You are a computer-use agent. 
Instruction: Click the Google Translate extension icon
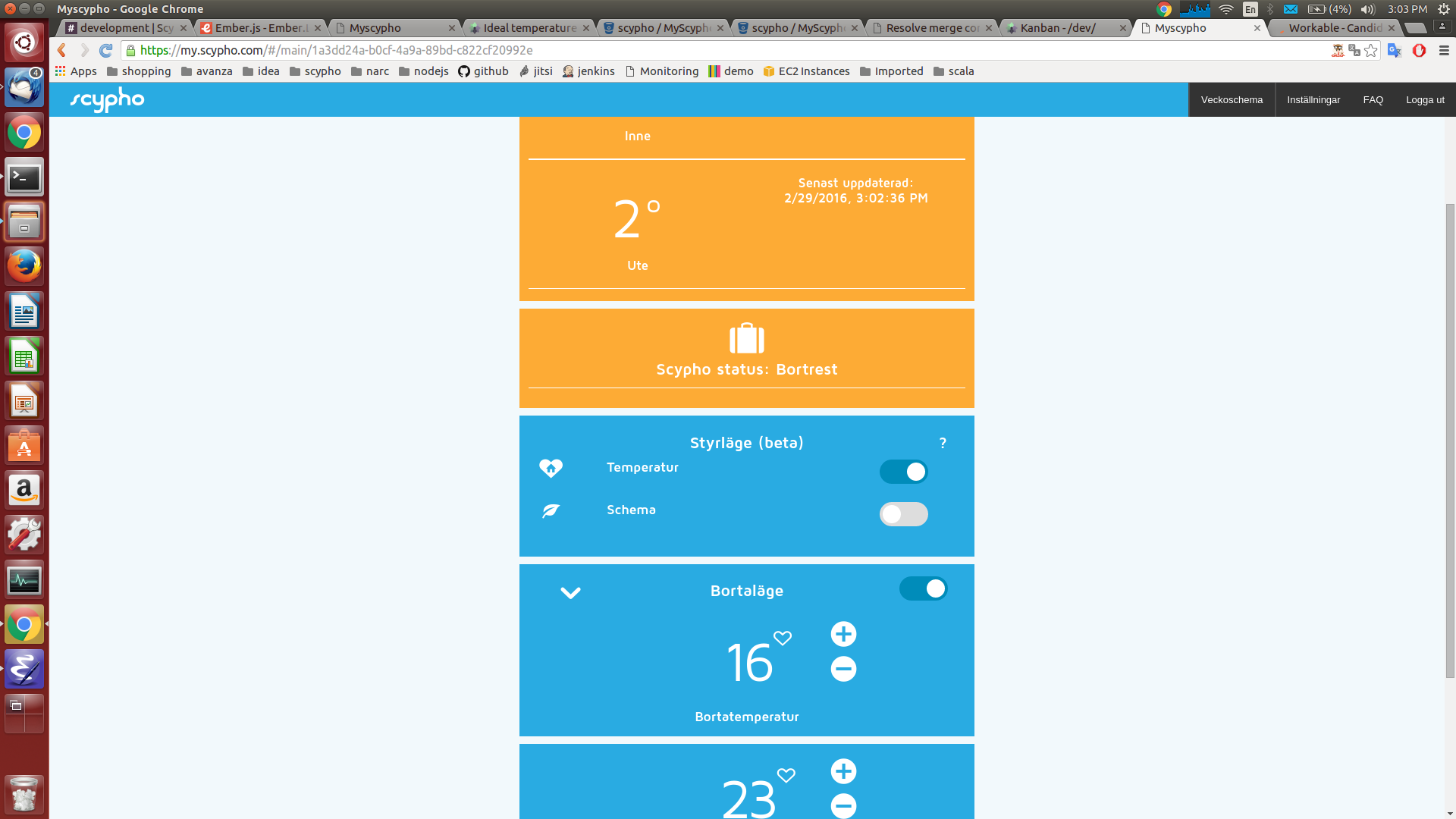pos(1394,50)
